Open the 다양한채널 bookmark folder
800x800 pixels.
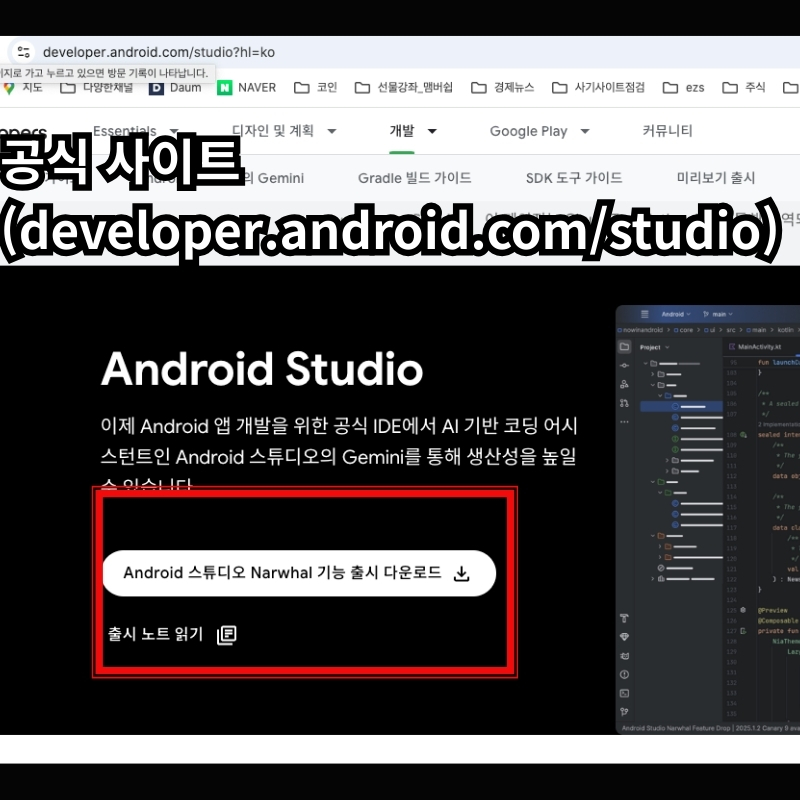[x=96, y=88]
